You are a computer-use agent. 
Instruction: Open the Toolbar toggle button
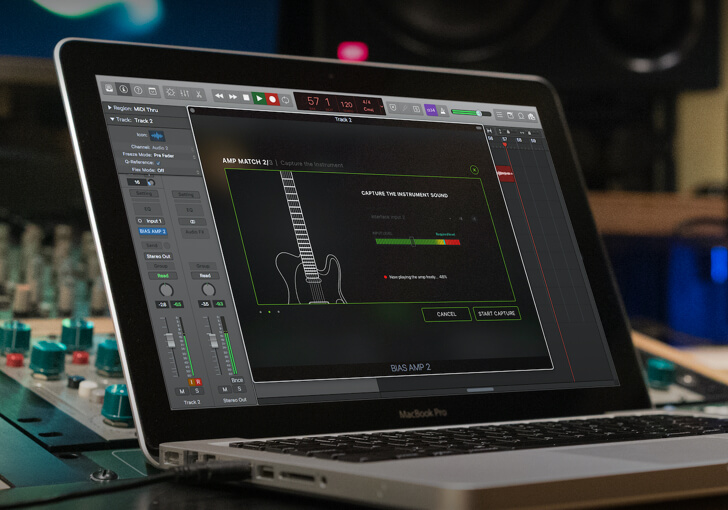tap(152, 91)
